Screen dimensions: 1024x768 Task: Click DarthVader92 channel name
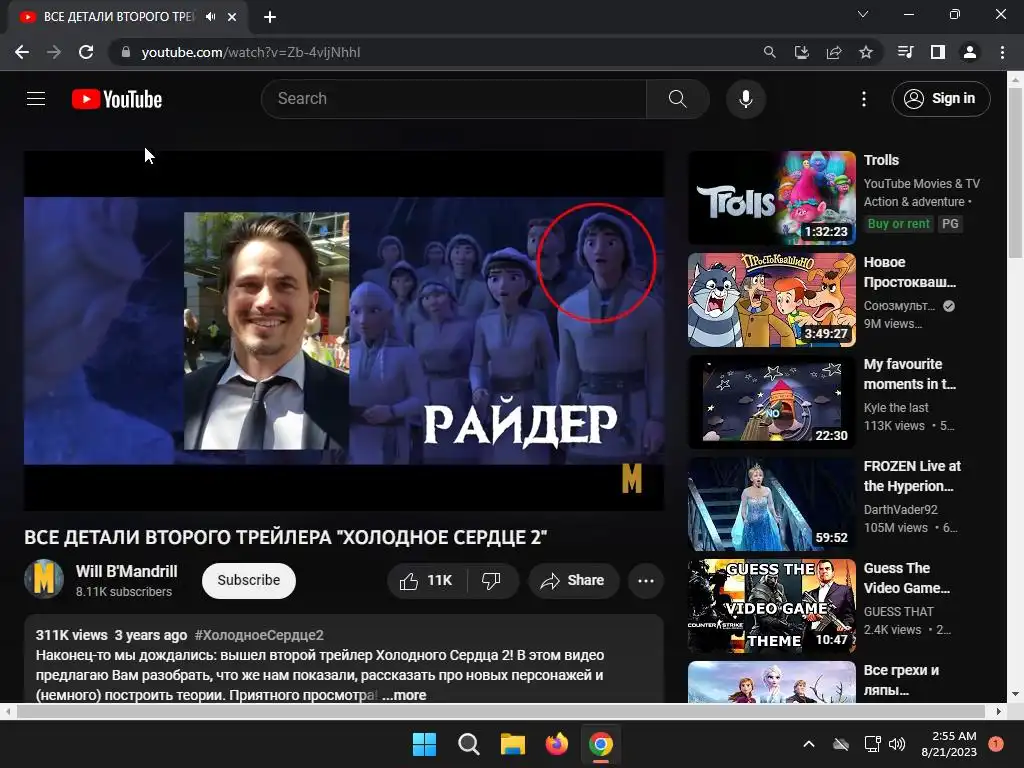[901, 509]
